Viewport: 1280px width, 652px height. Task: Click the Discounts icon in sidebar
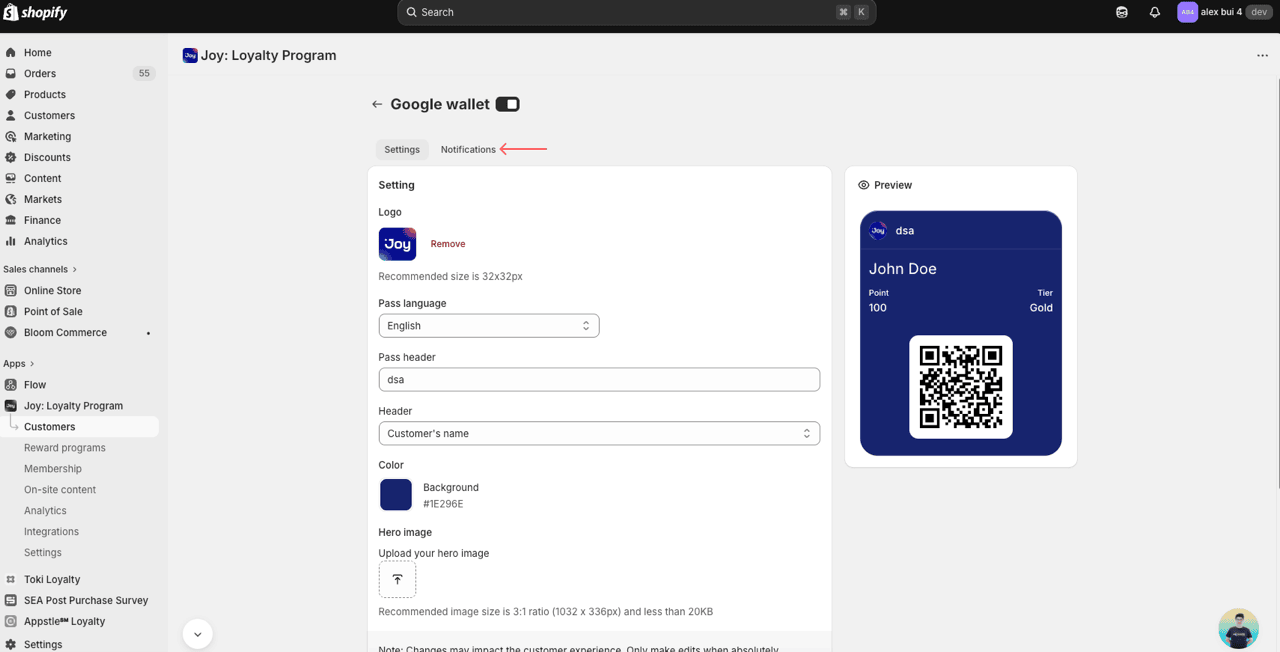(11, 158)
